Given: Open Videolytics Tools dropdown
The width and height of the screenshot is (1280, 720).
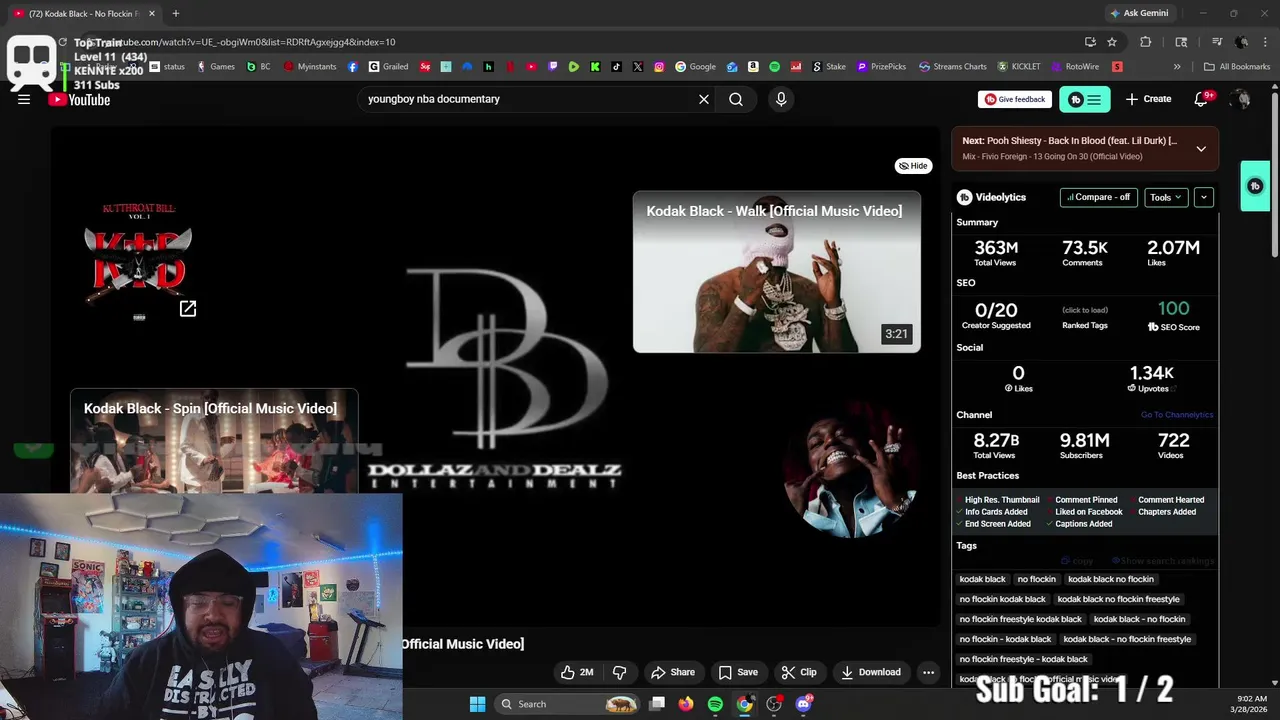Looking at the screenshot, I should coord(1166,197).
